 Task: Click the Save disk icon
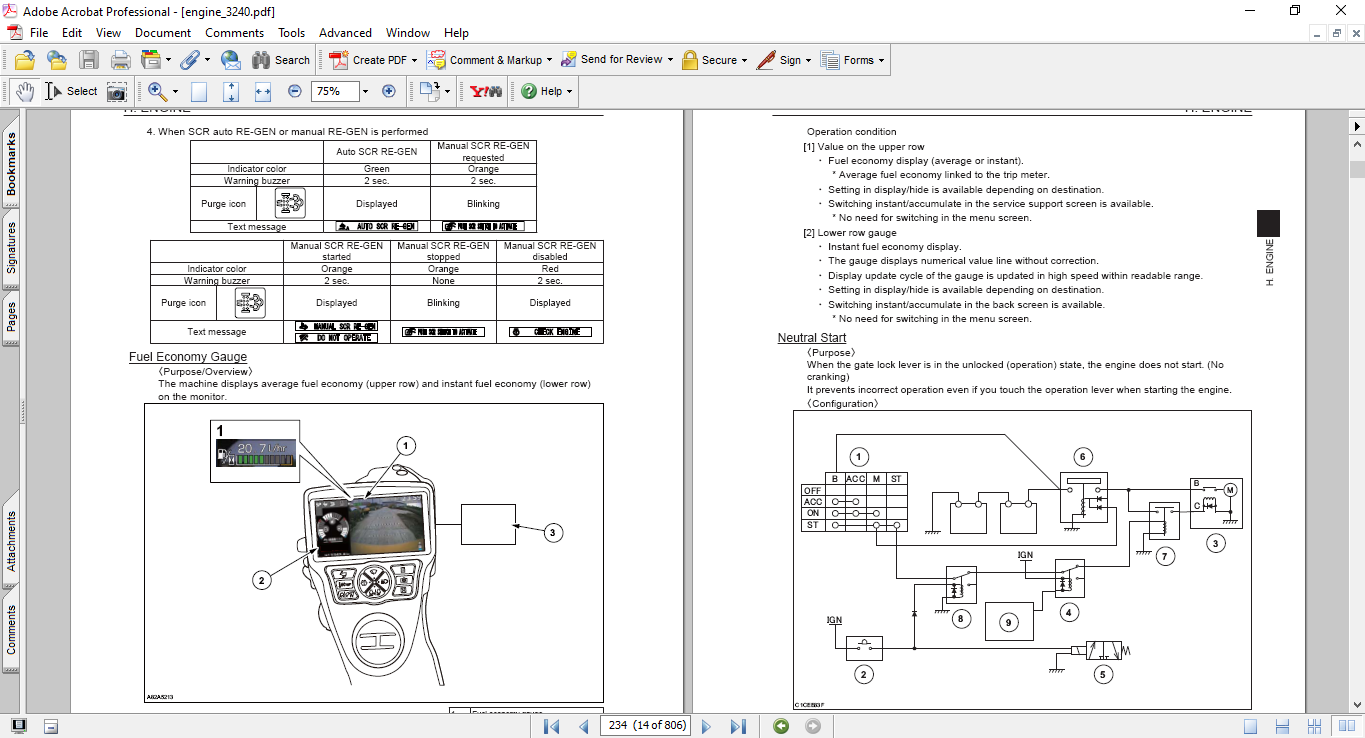[89, 60]
